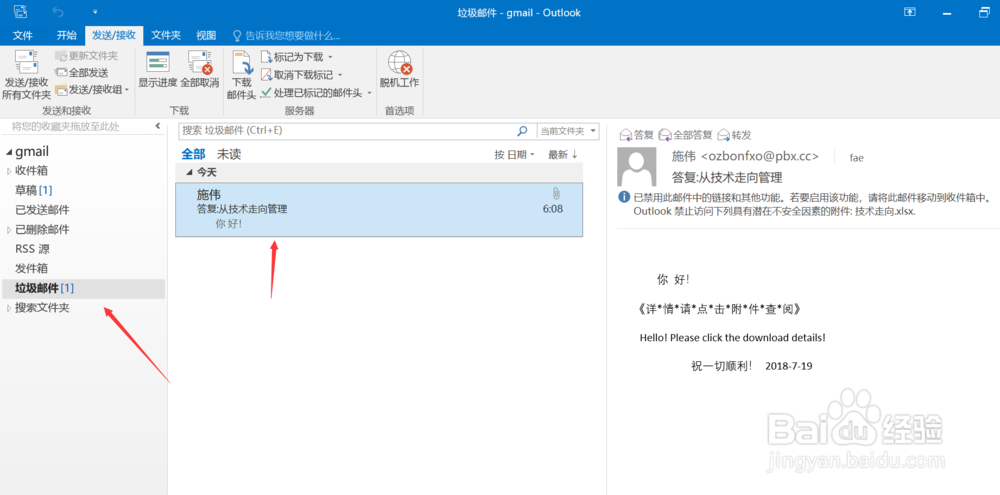1000x495 pixels.
Task: Open the 发送/接收组 dropdown
Action: pos(92,89)
